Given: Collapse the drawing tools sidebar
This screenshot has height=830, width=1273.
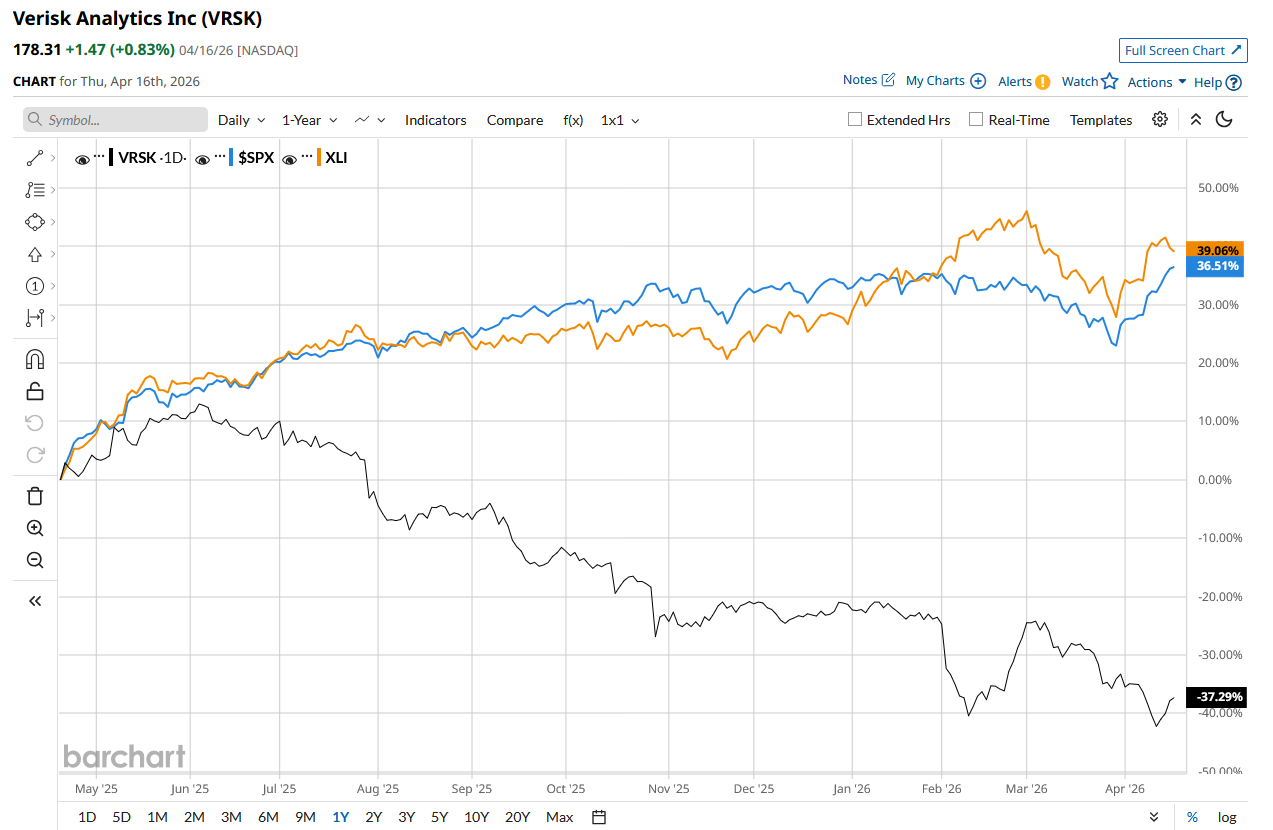Looking at the screenshot, I should pyautogui.click(x=35, y=601).
